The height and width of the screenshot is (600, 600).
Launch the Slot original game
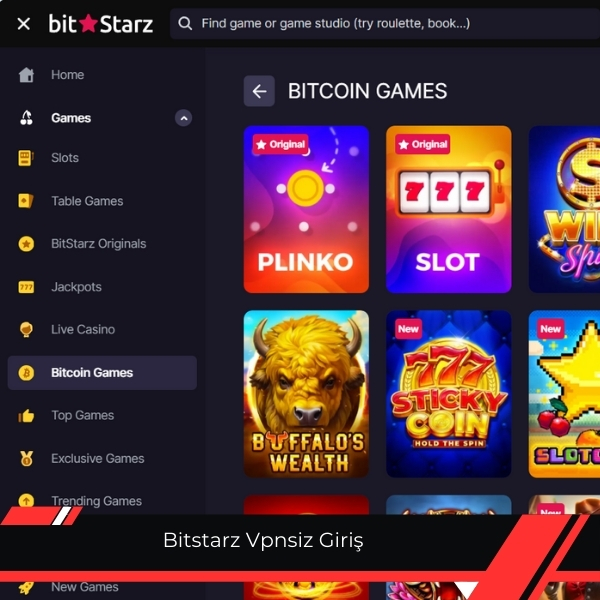click(448, 209)
